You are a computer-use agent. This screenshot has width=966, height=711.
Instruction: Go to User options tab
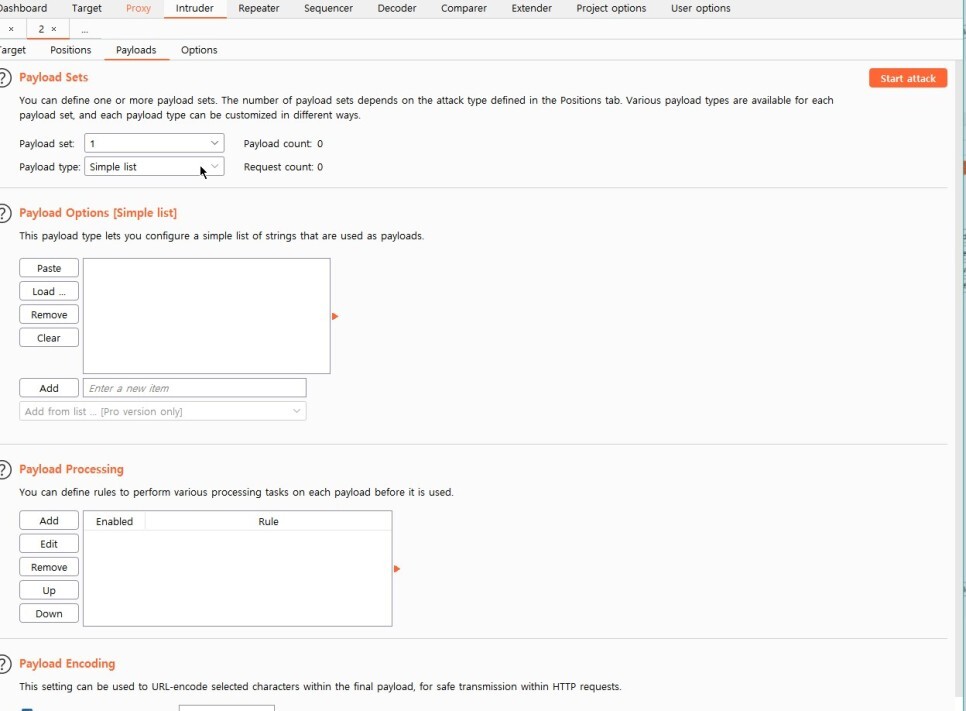[x=700, y=8]
